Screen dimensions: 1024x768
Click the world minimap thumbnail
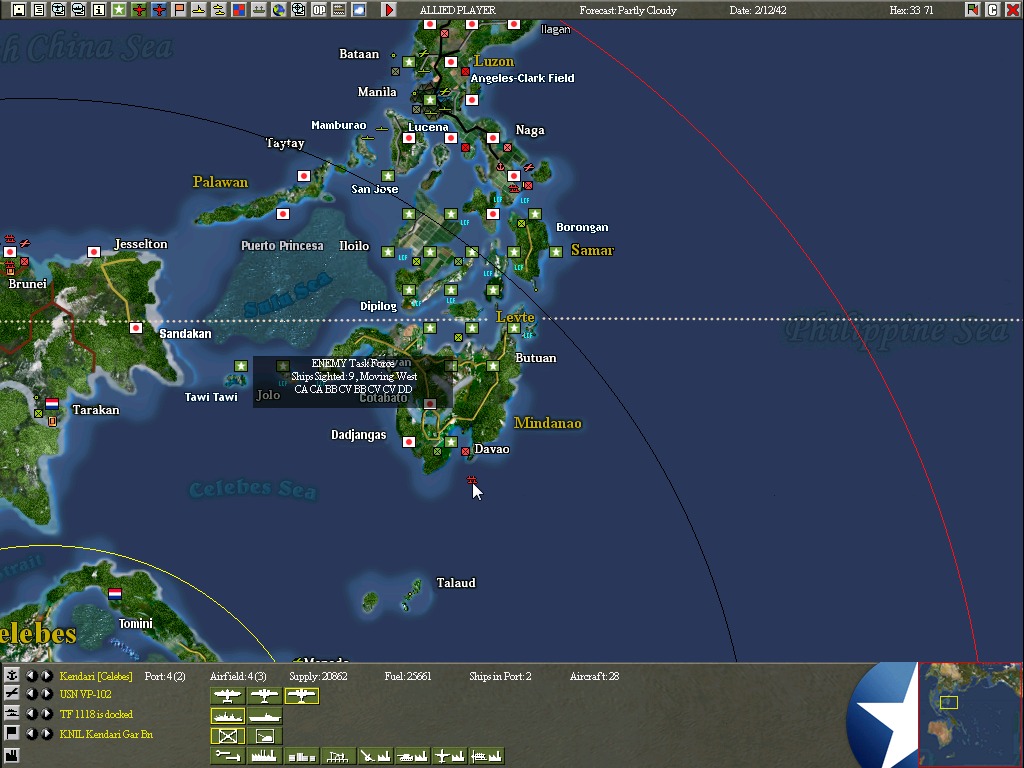pos(970,714)
